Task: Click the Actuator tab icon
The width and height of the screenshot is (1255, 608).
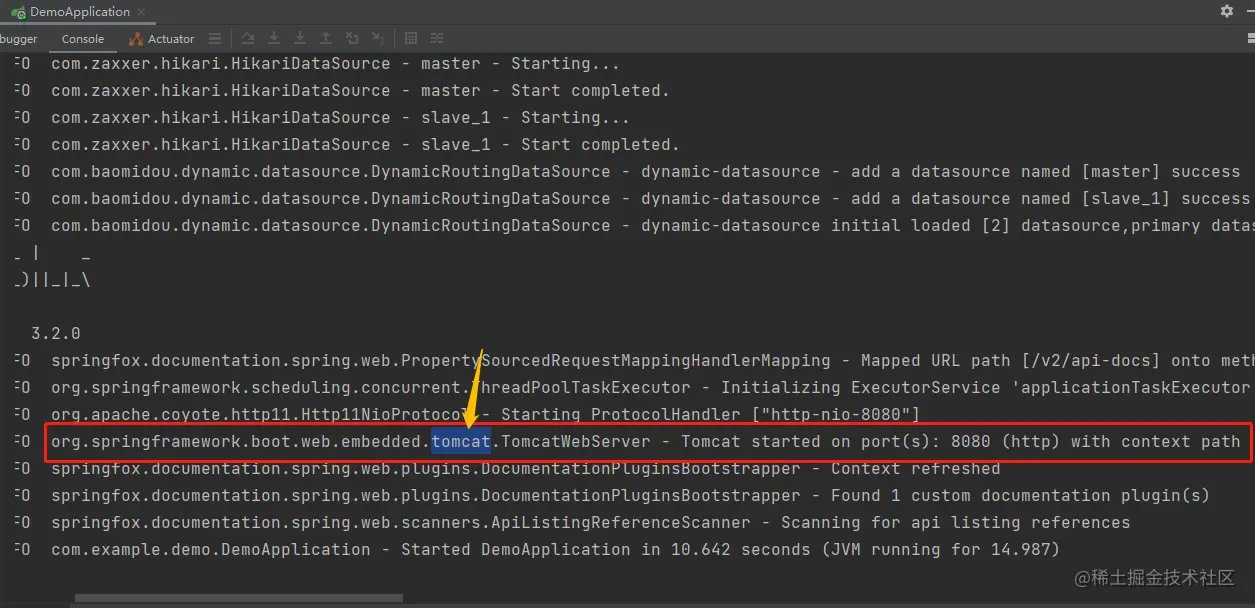Action: pyautogui.click(x=136, y=39)
